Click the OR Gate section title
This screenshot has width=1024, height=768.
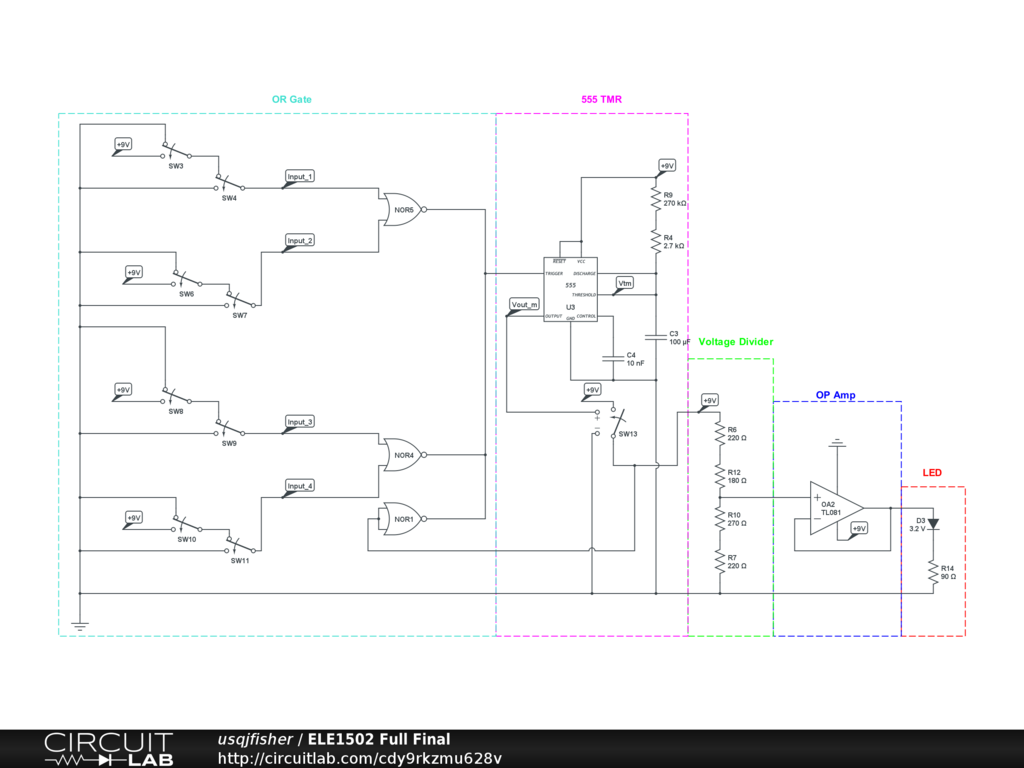[291, 100]
